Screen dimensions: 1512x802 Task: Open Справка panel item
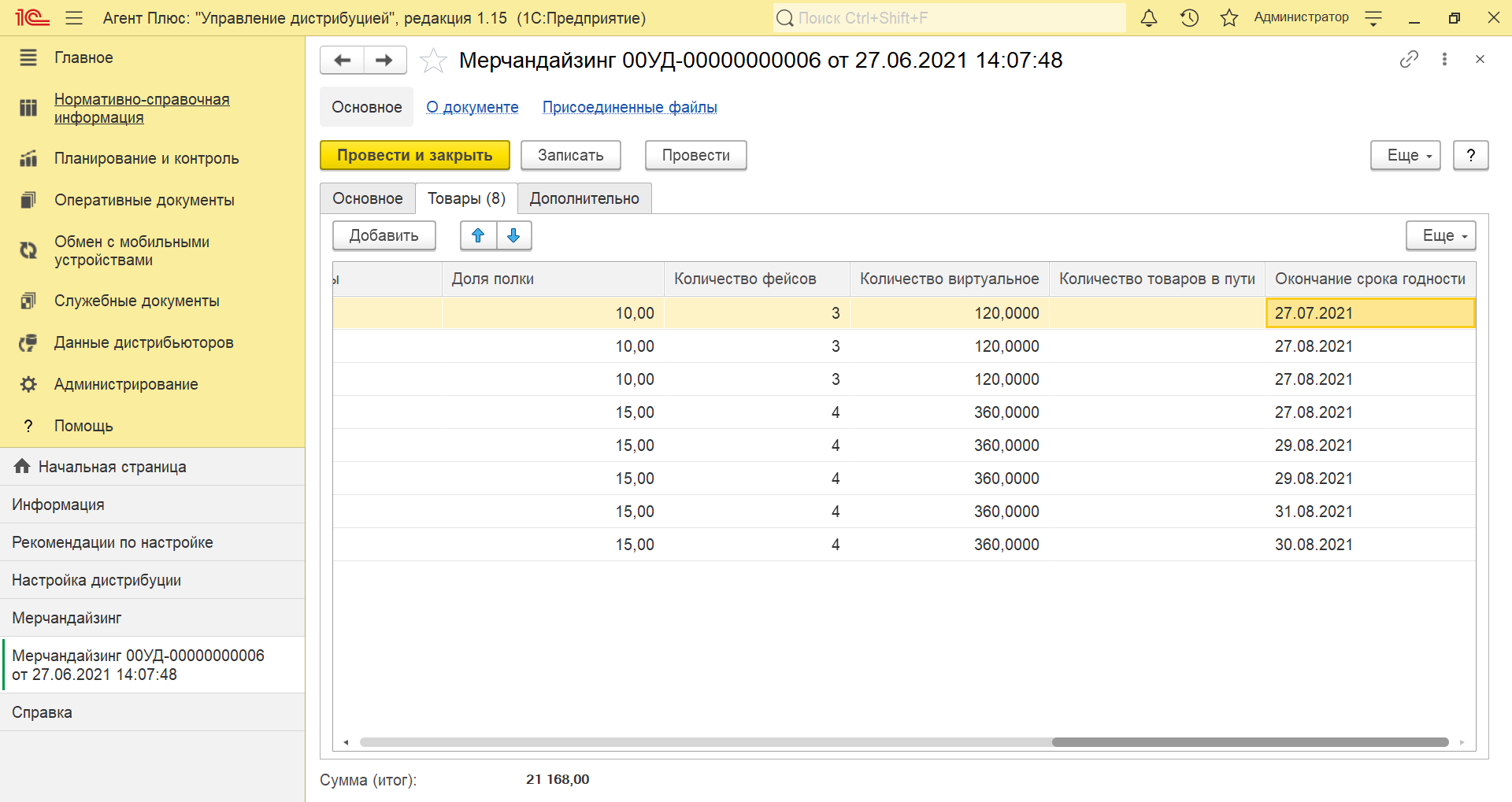click(153, 712)
